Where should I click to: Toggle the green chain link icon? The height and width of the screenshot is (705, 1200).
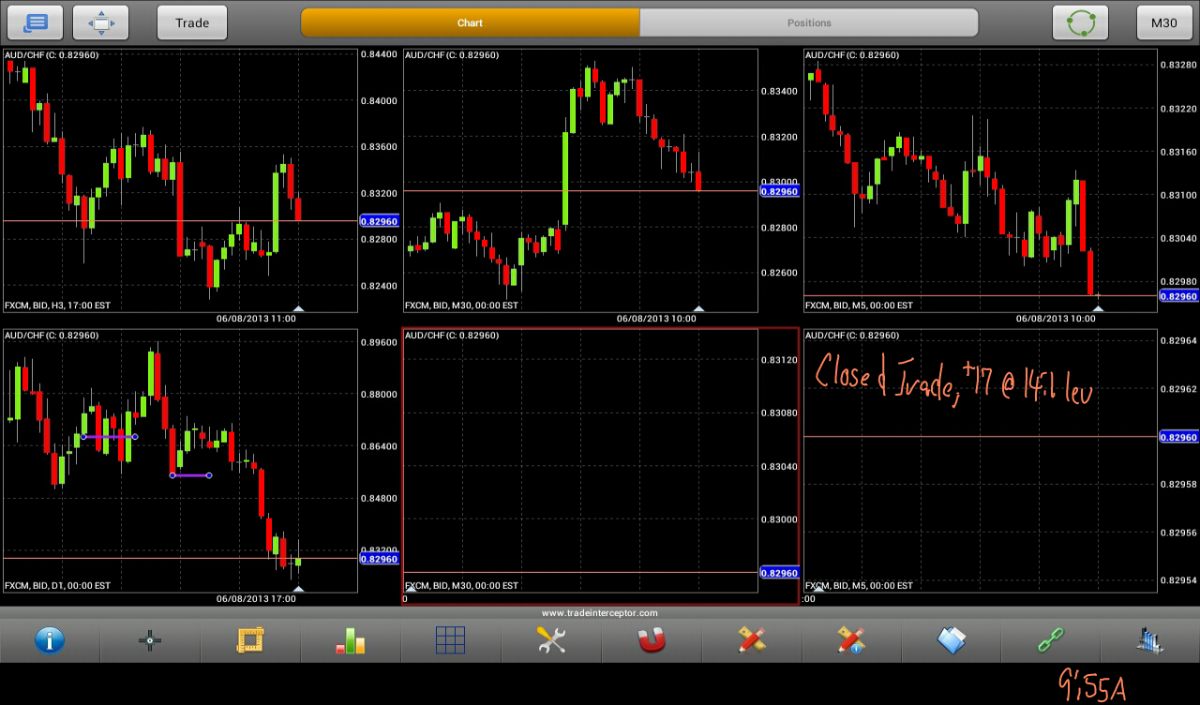point(1051,641)
